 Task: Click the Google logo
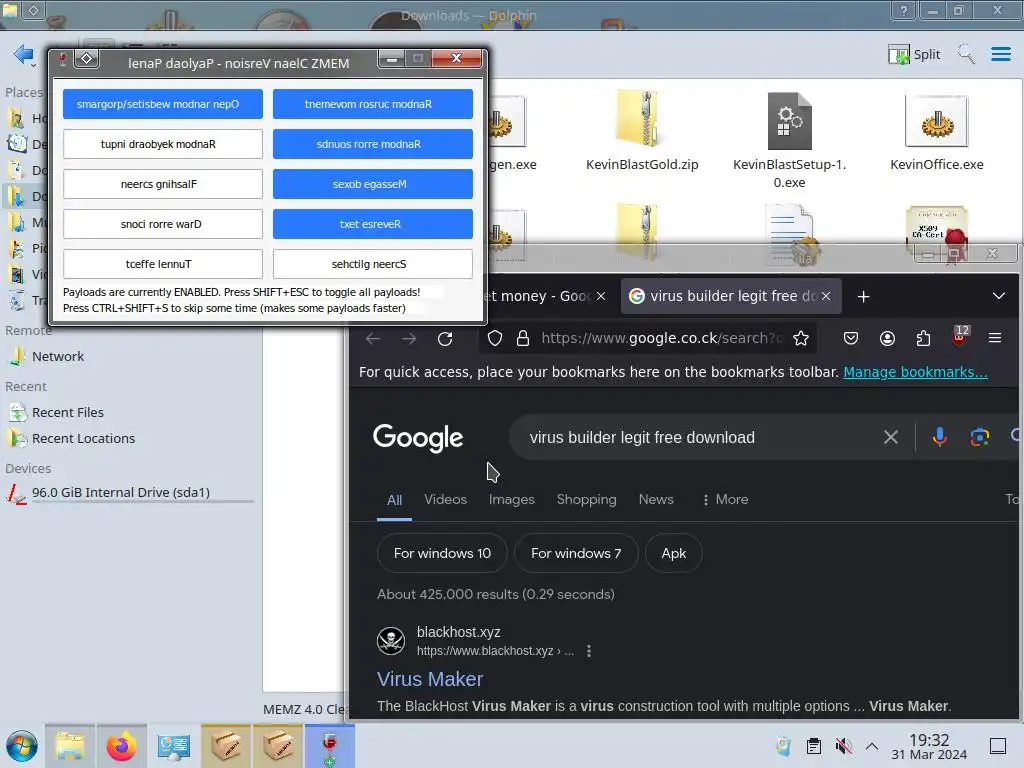418,438
